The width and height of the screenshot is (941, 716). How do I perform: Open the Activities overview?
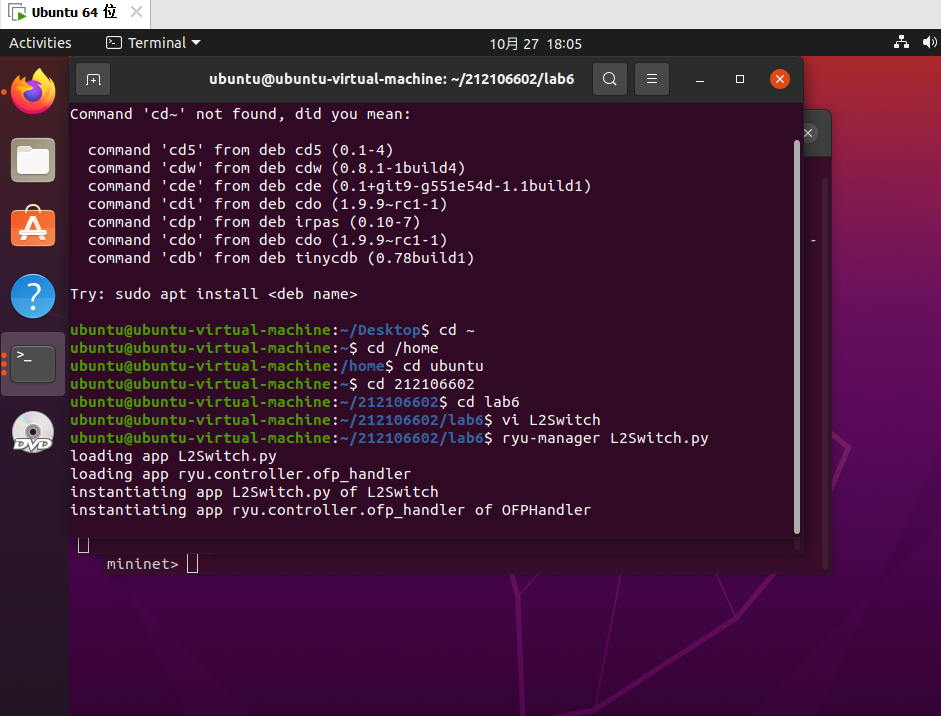pyautogui.click(x=40, y=43)
